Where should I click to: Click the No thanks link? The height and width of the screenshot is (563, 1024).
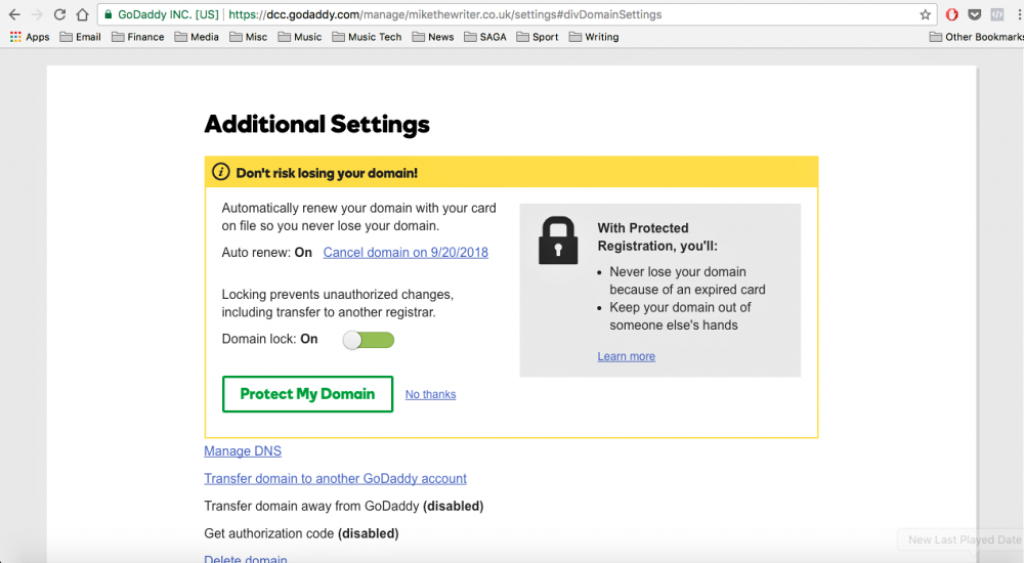click(x=430, y=395)
